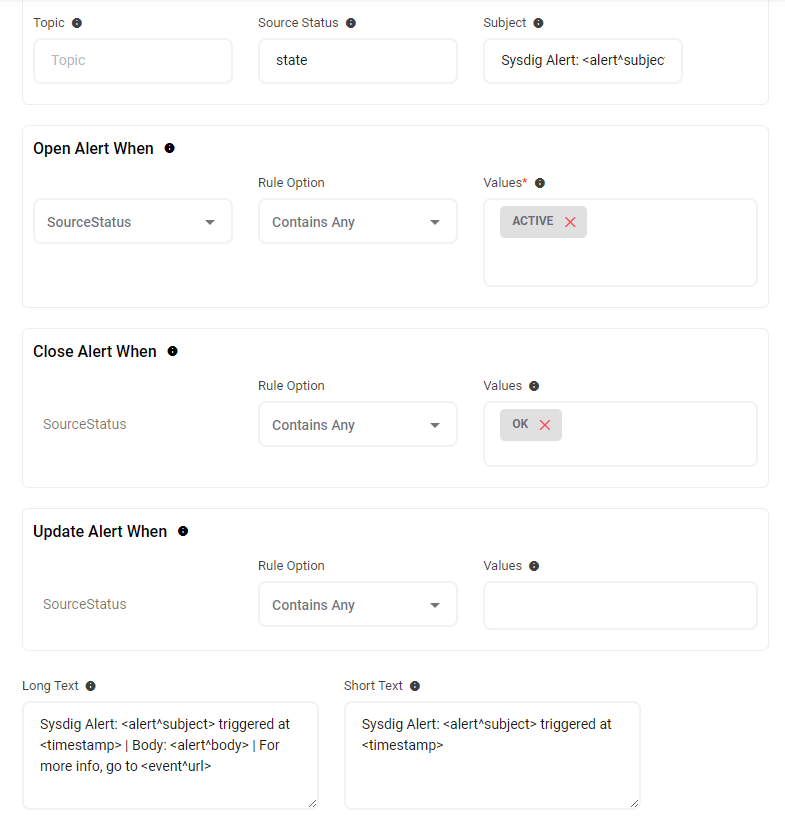
Task: Click the info icon beside Close Alert When
Action: tap(172, 351)
